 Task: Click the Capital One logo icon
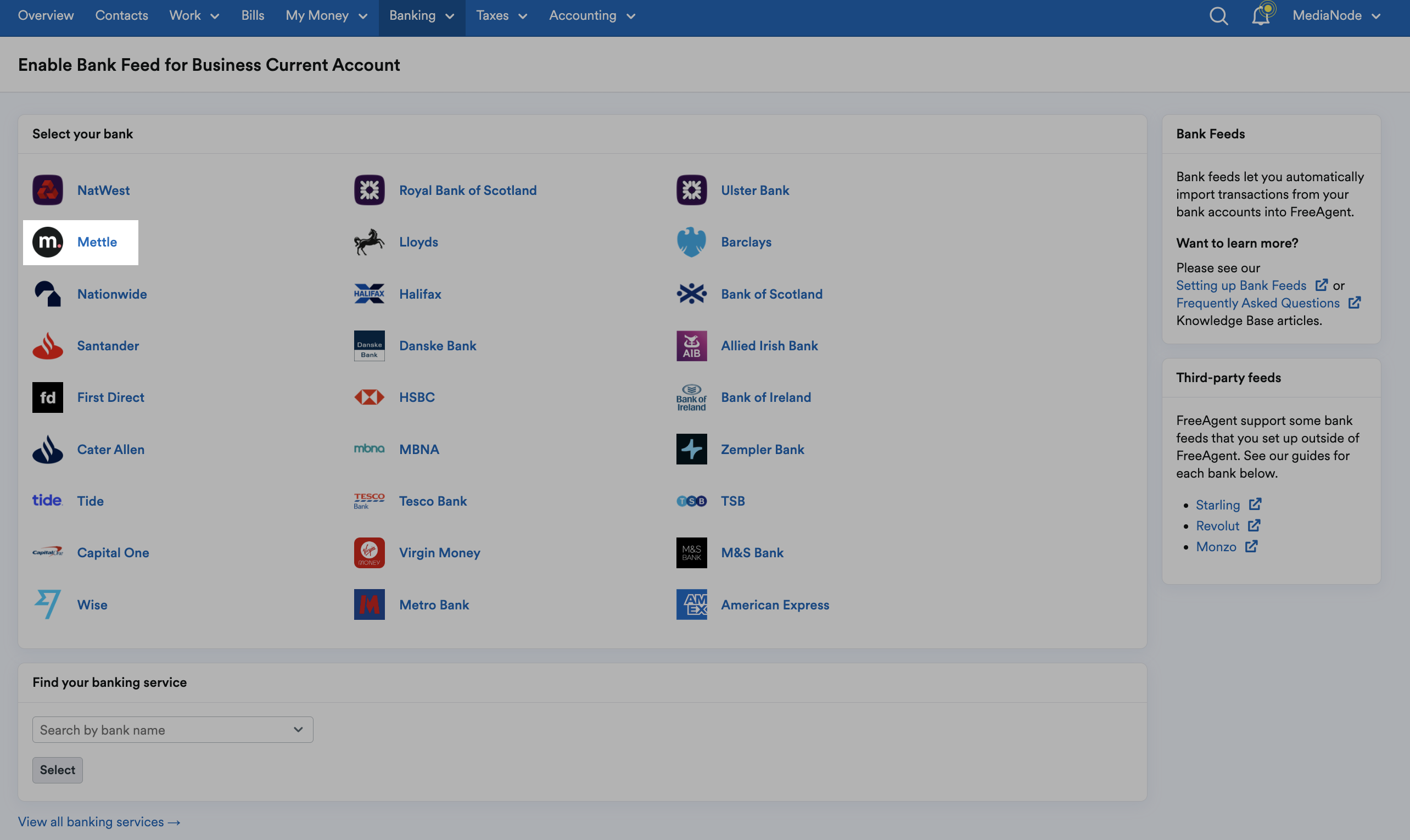(48, 552)
